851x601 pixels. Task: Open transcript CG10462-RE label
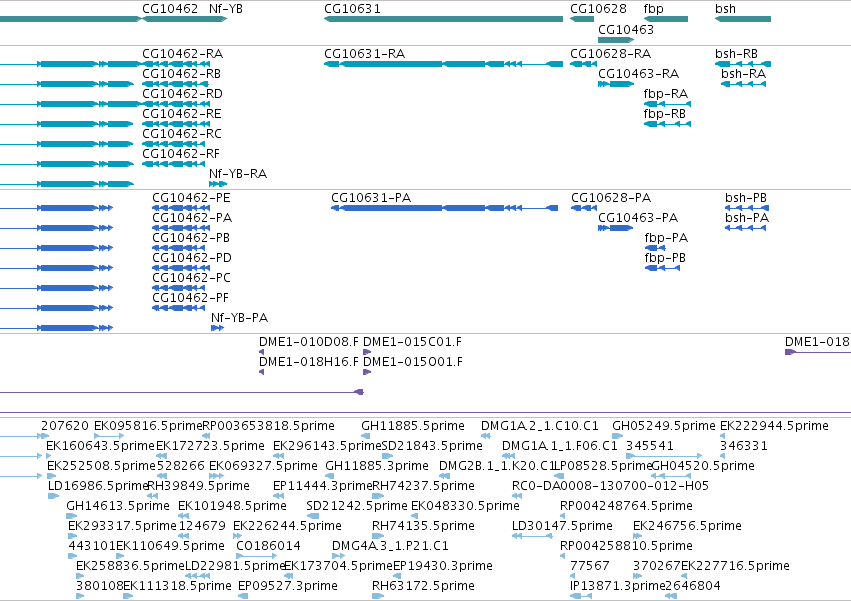pyautogui.click(x=182, y=114)
